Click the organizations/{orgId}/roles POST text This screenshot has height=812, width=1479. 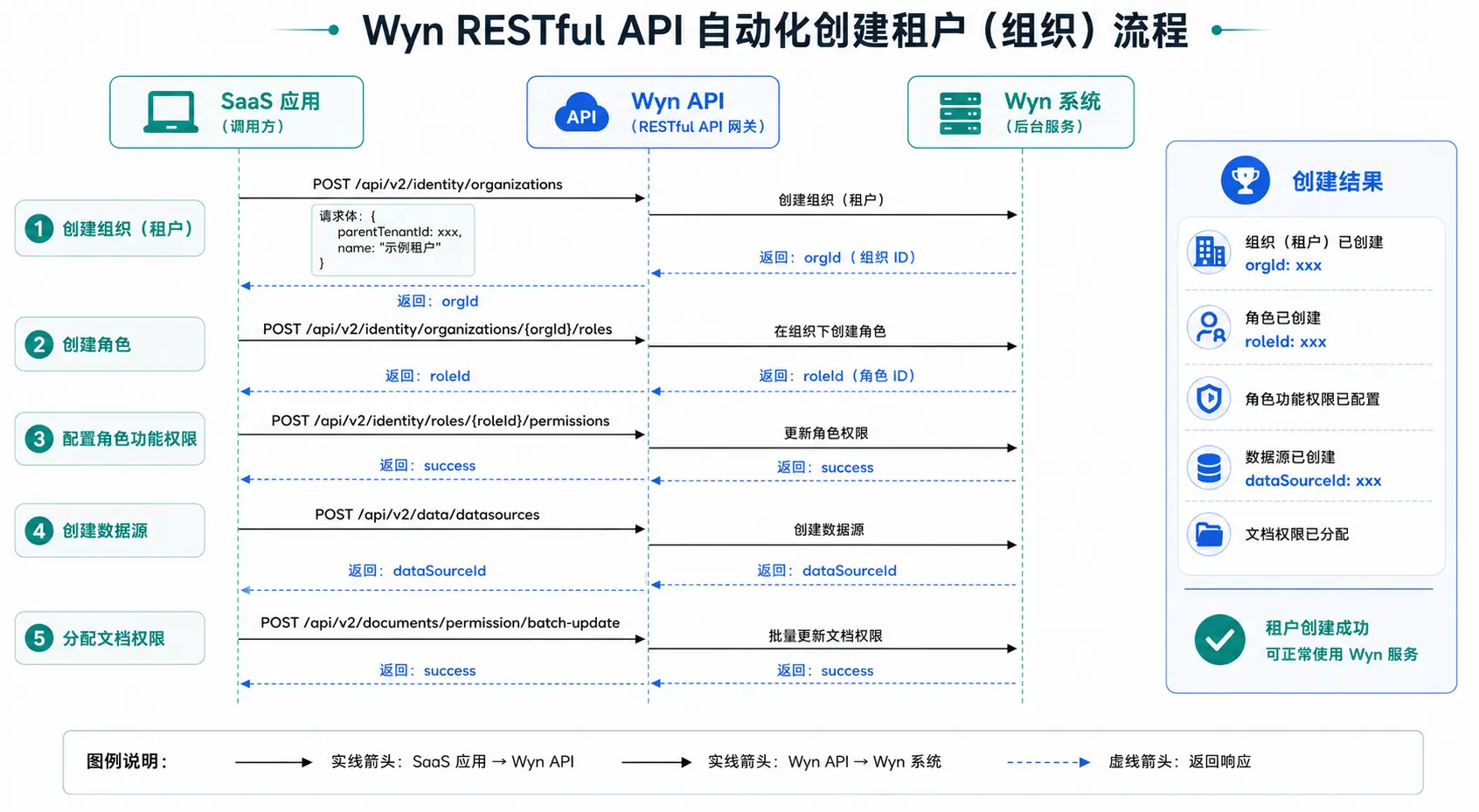pyautogui.click(x=437, y=330)
